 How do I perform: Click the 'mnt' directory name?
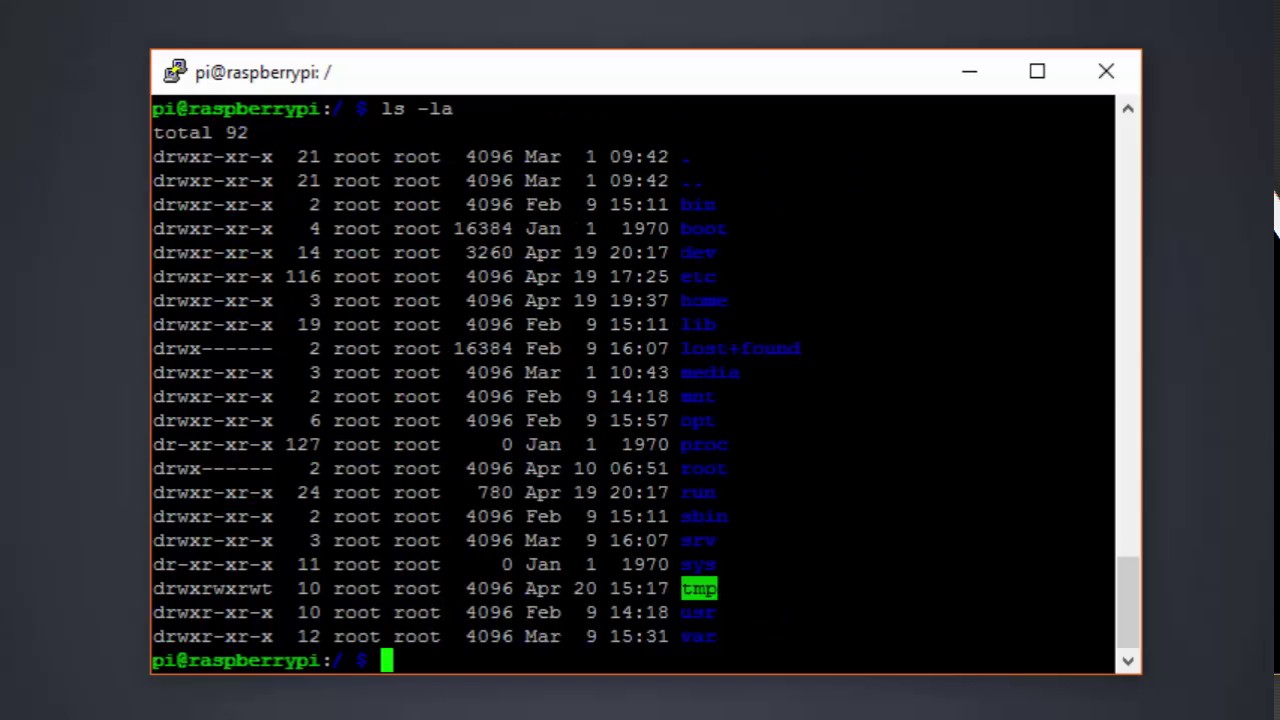click(x=698, y=396)
